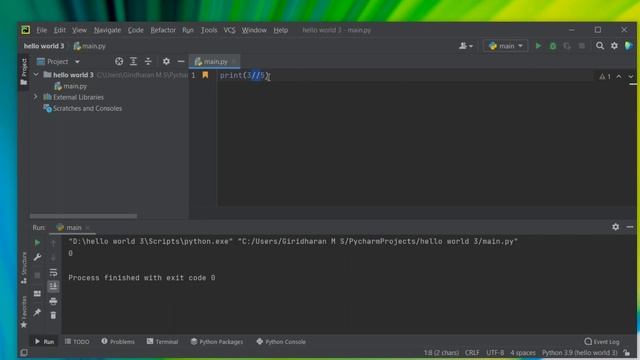Screen dimensions: 640x360
Task: Click Run tool window button at bottom
Action: point(44,342)
